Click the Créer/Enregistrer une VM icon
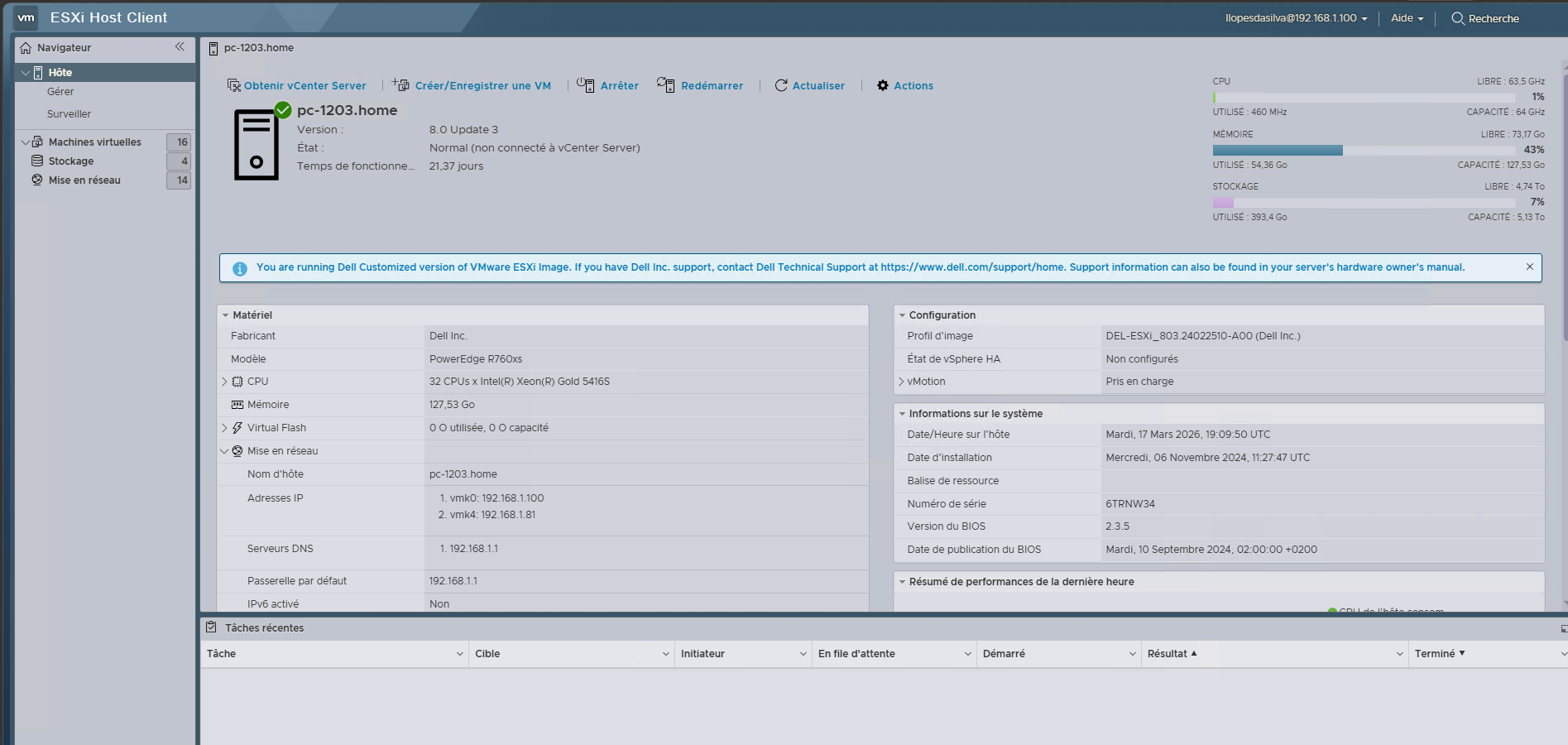Image resolution: width=1568 pixels, height=745 pixels. click(401, 85)
